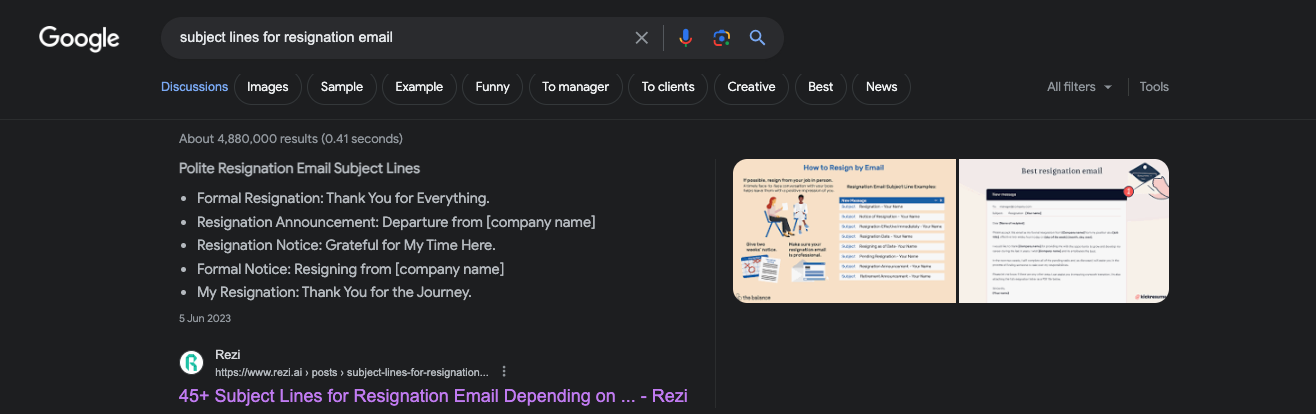Click the Rezi site favicon

[x=191, y=362]
